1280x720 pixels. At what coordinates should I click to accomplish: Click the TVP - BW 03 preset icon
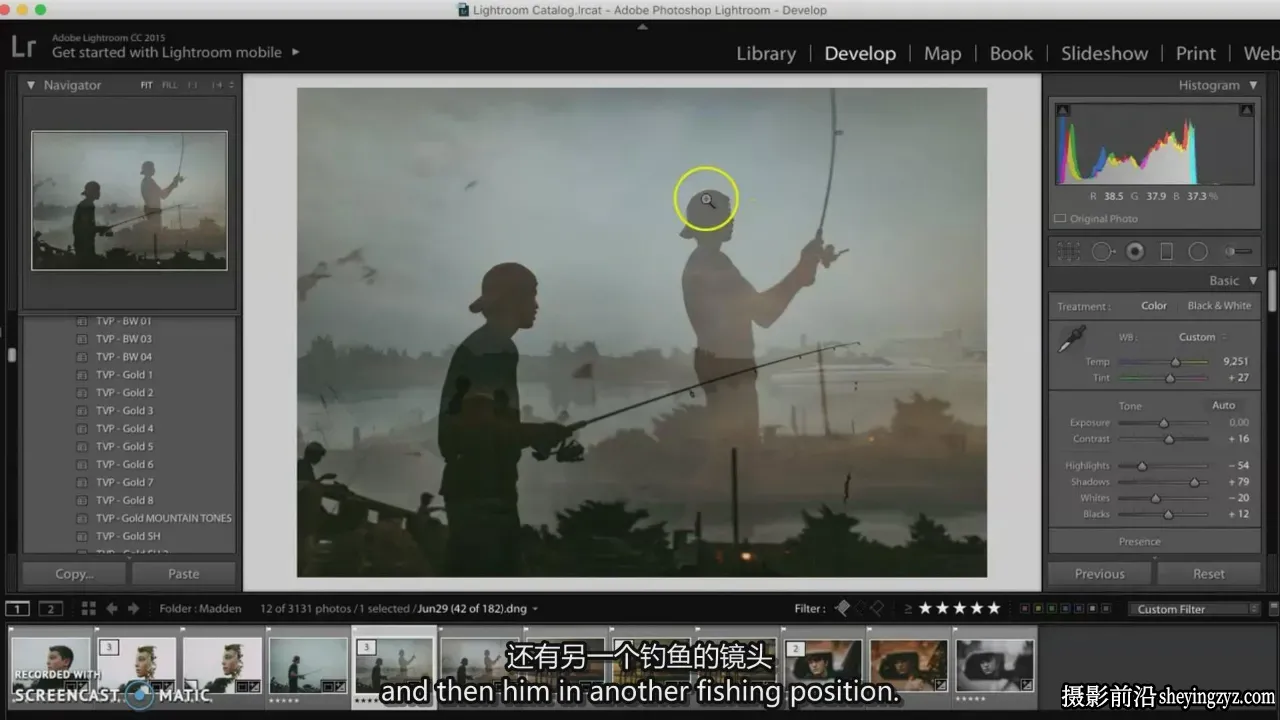tap(82, 339)
